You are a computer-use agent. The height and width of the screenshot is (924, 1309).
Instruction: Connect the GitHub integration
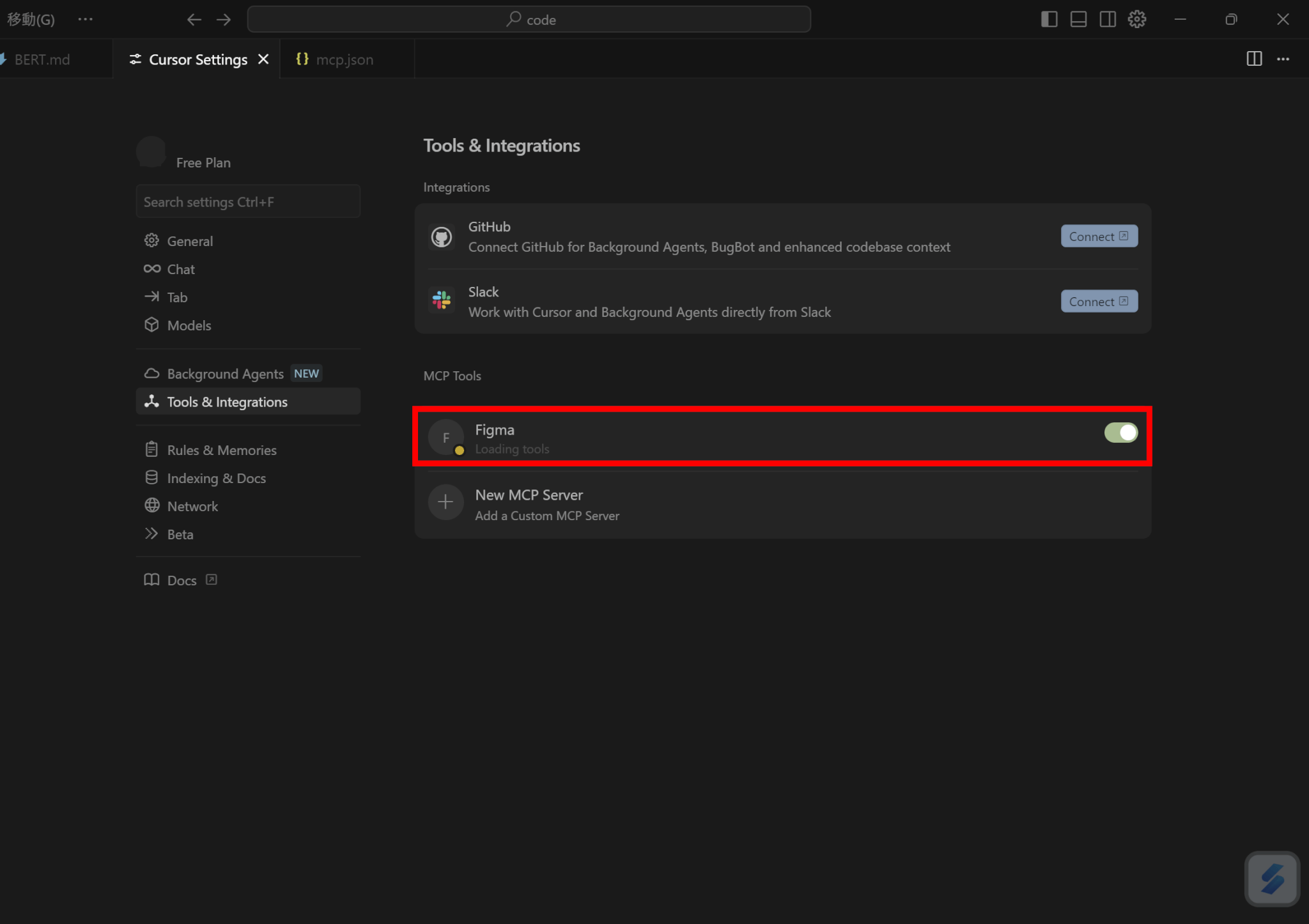(x=1099, y=236)
